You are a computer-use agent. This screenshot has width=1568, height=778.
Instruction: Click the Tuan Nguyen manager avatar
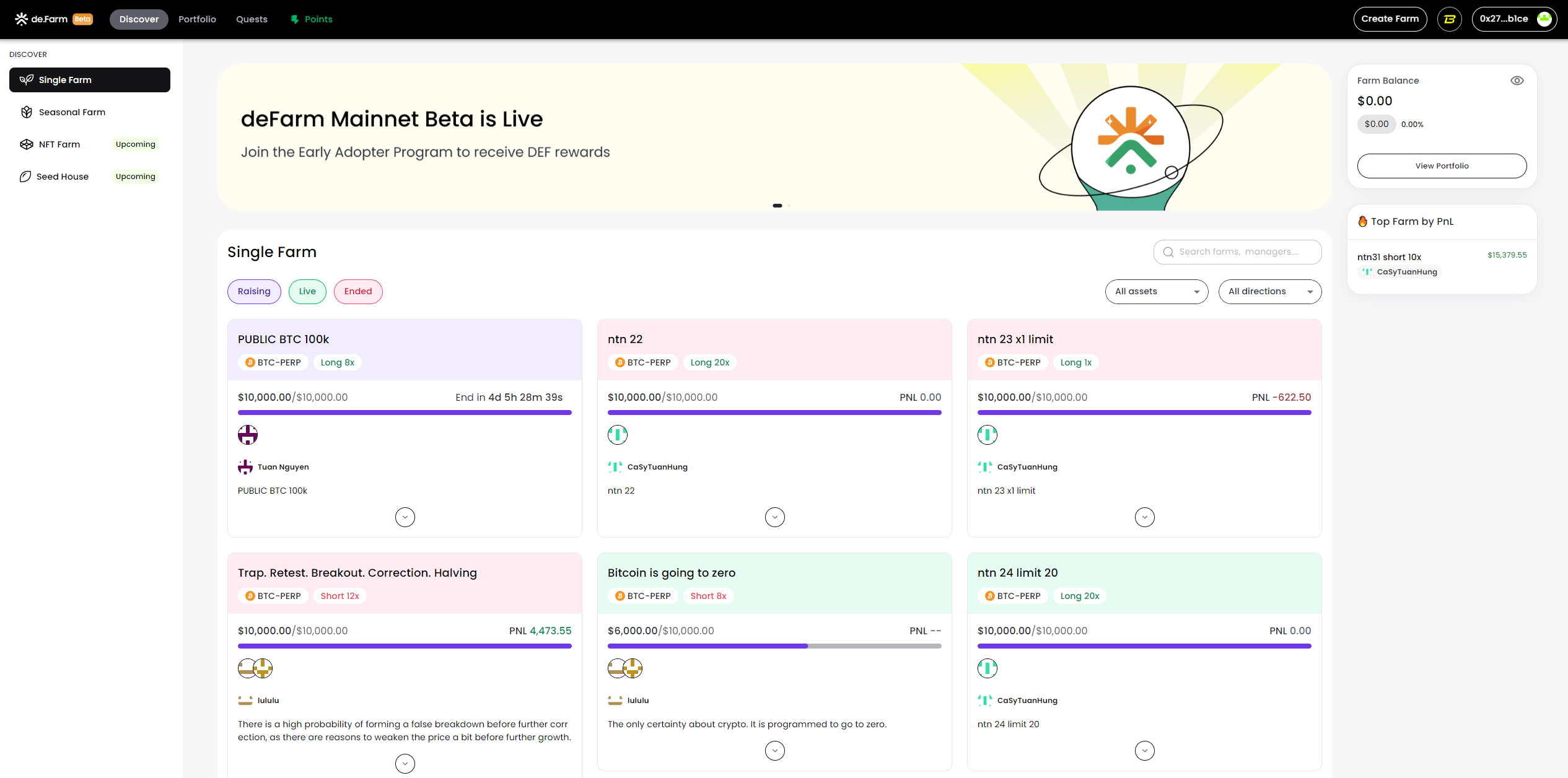tap(245, 467)
